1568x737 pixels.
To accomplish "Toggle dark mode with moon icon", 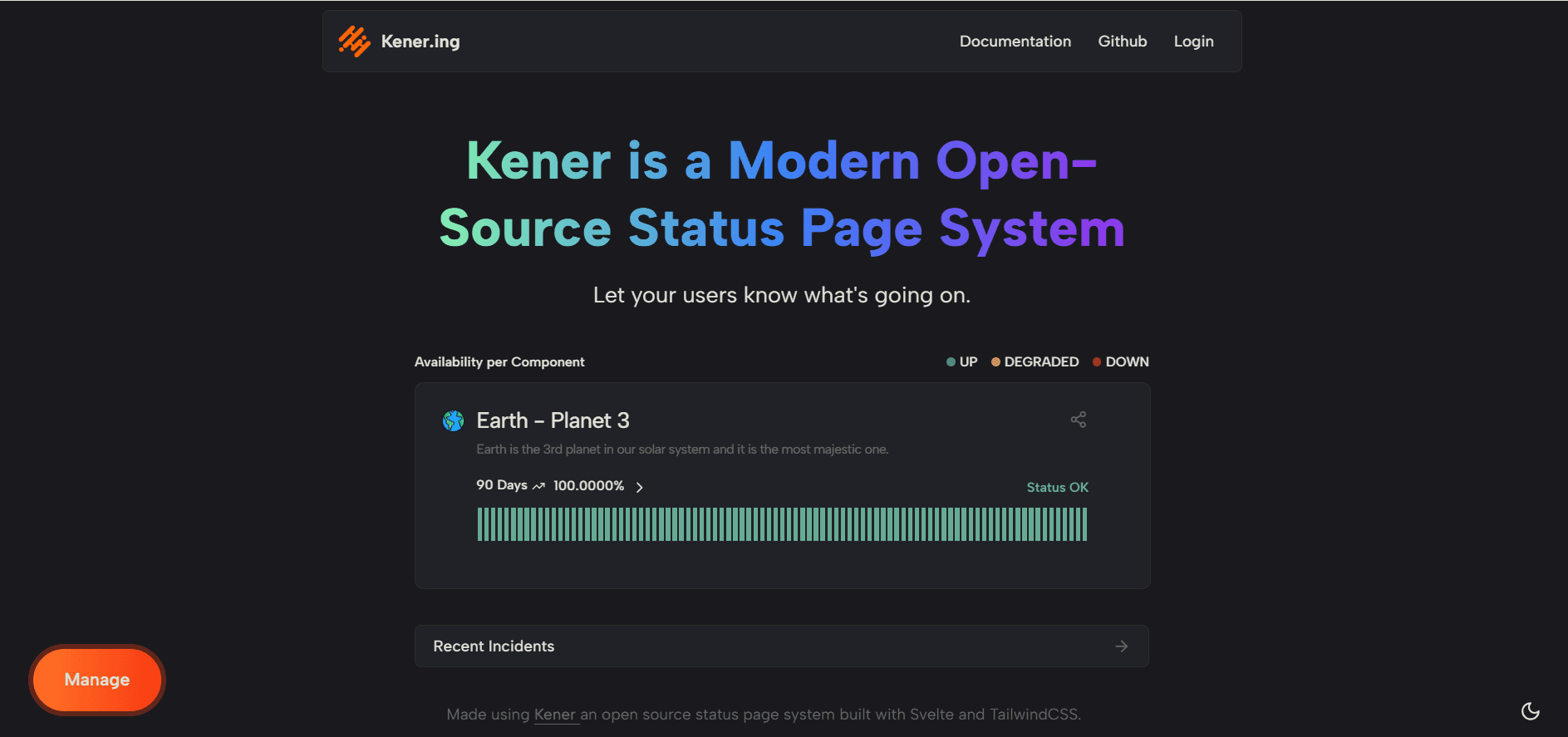I will [1530, 711].
